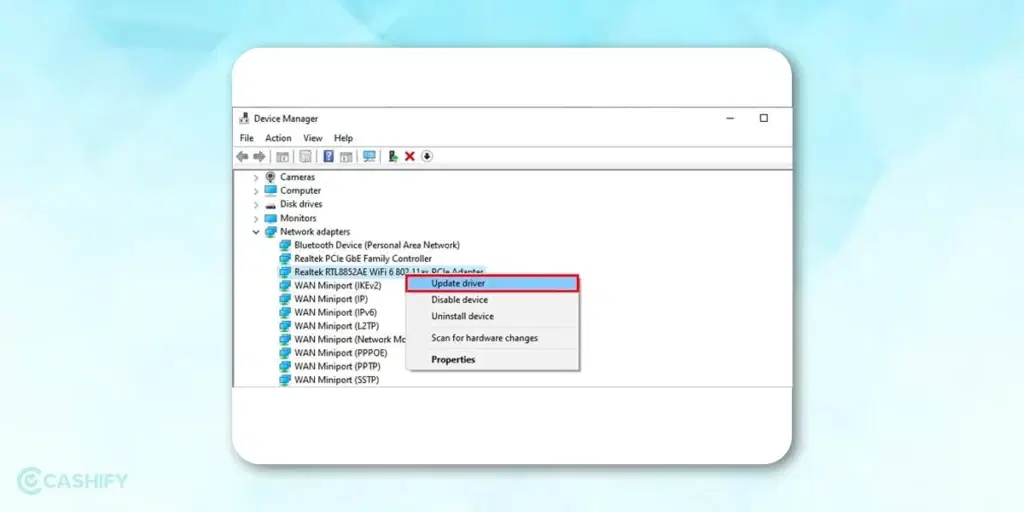Screen dimensions: 1024x512
Task: Click the Bluetooth Device adapter icon
Action: tap(285, 245)
